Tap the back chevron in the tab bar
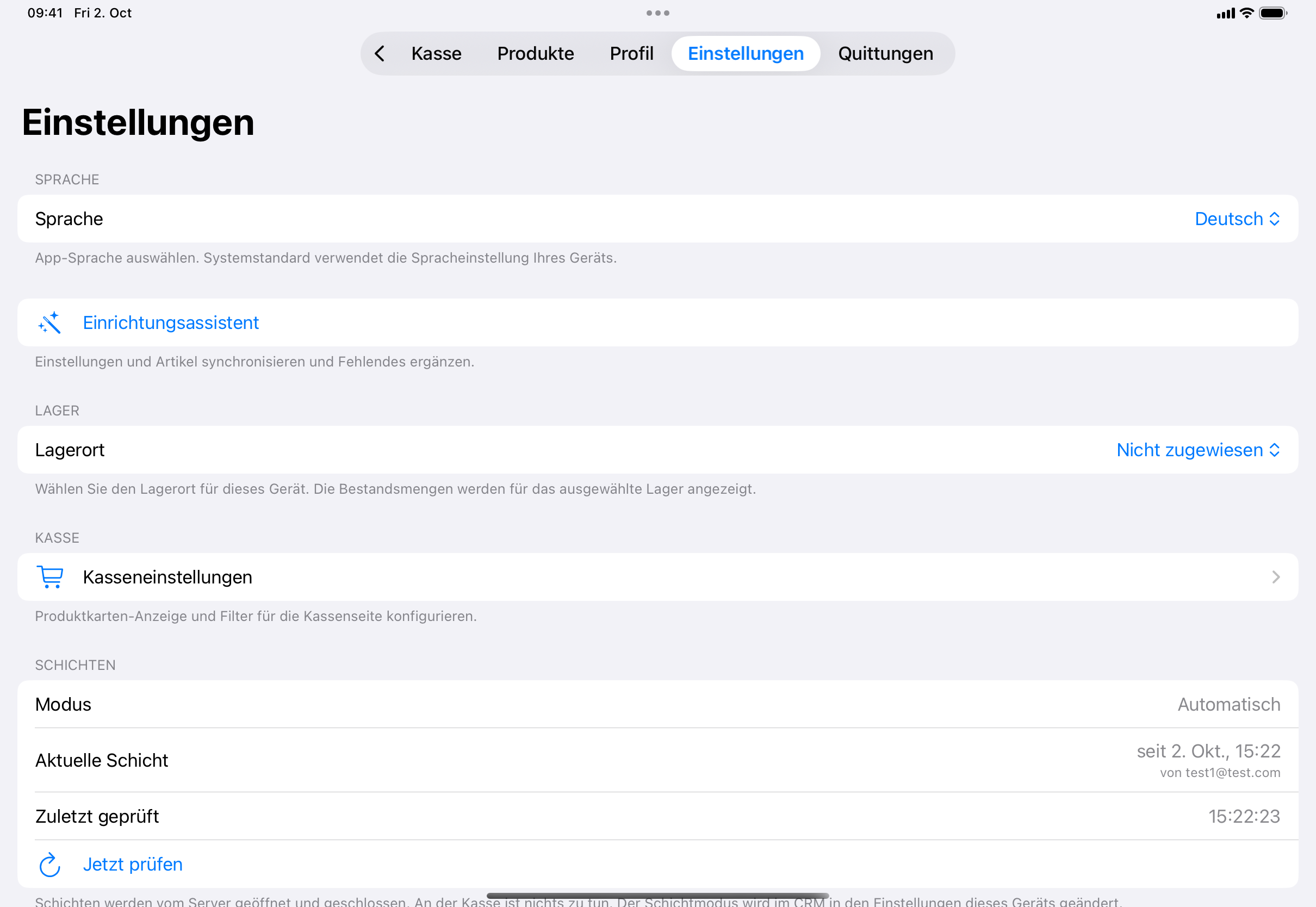1316x907 pixels. point(380,53)
